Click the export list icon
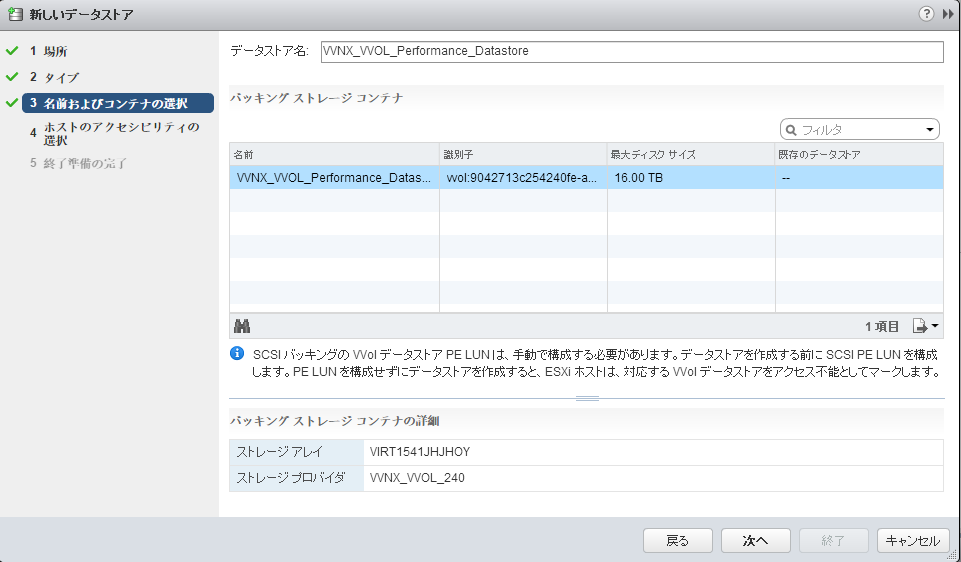This screenshot has height=562, width=961. [x=925, y=326]
